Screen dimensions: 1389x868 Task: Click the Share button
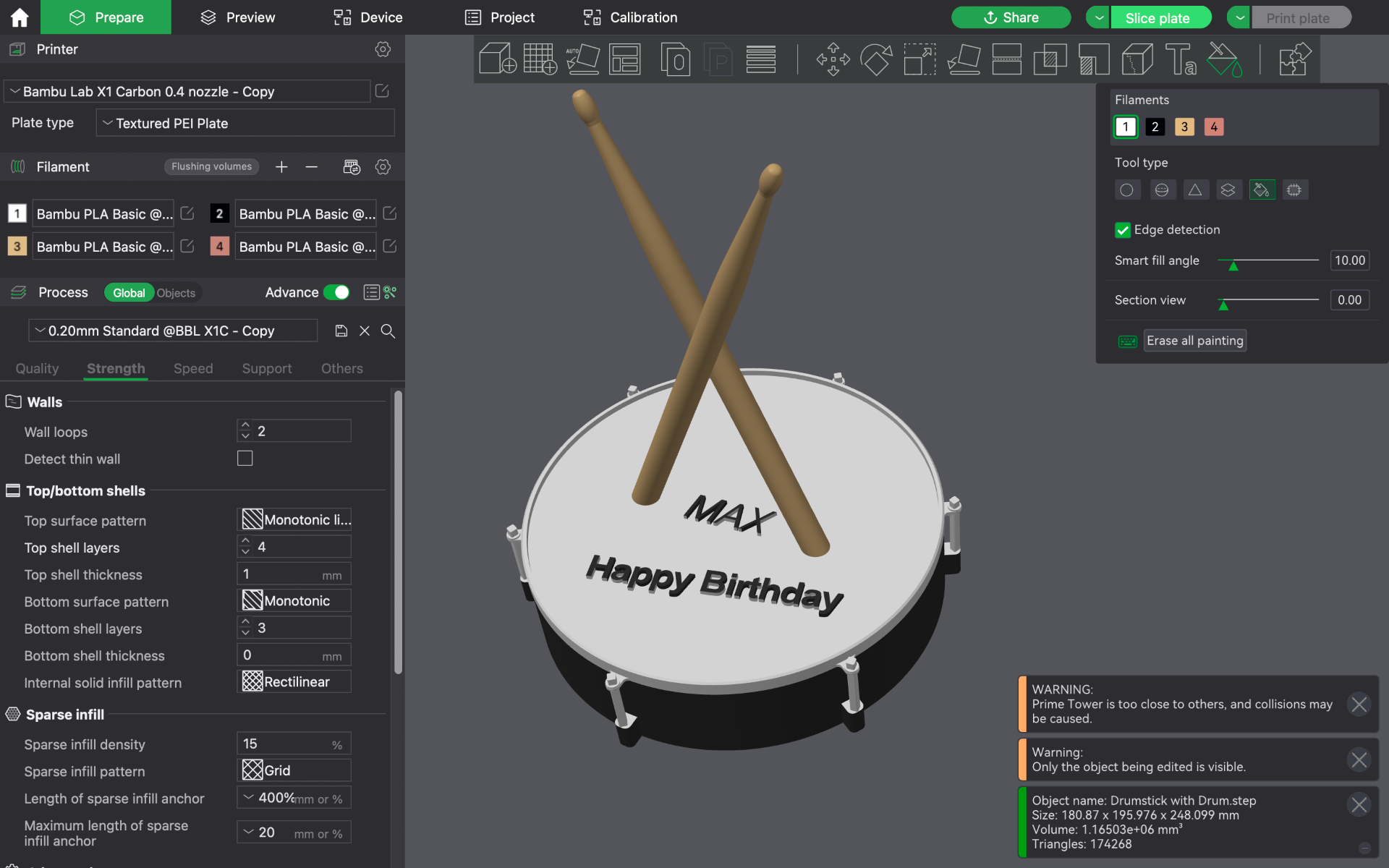coord(1011,17)
